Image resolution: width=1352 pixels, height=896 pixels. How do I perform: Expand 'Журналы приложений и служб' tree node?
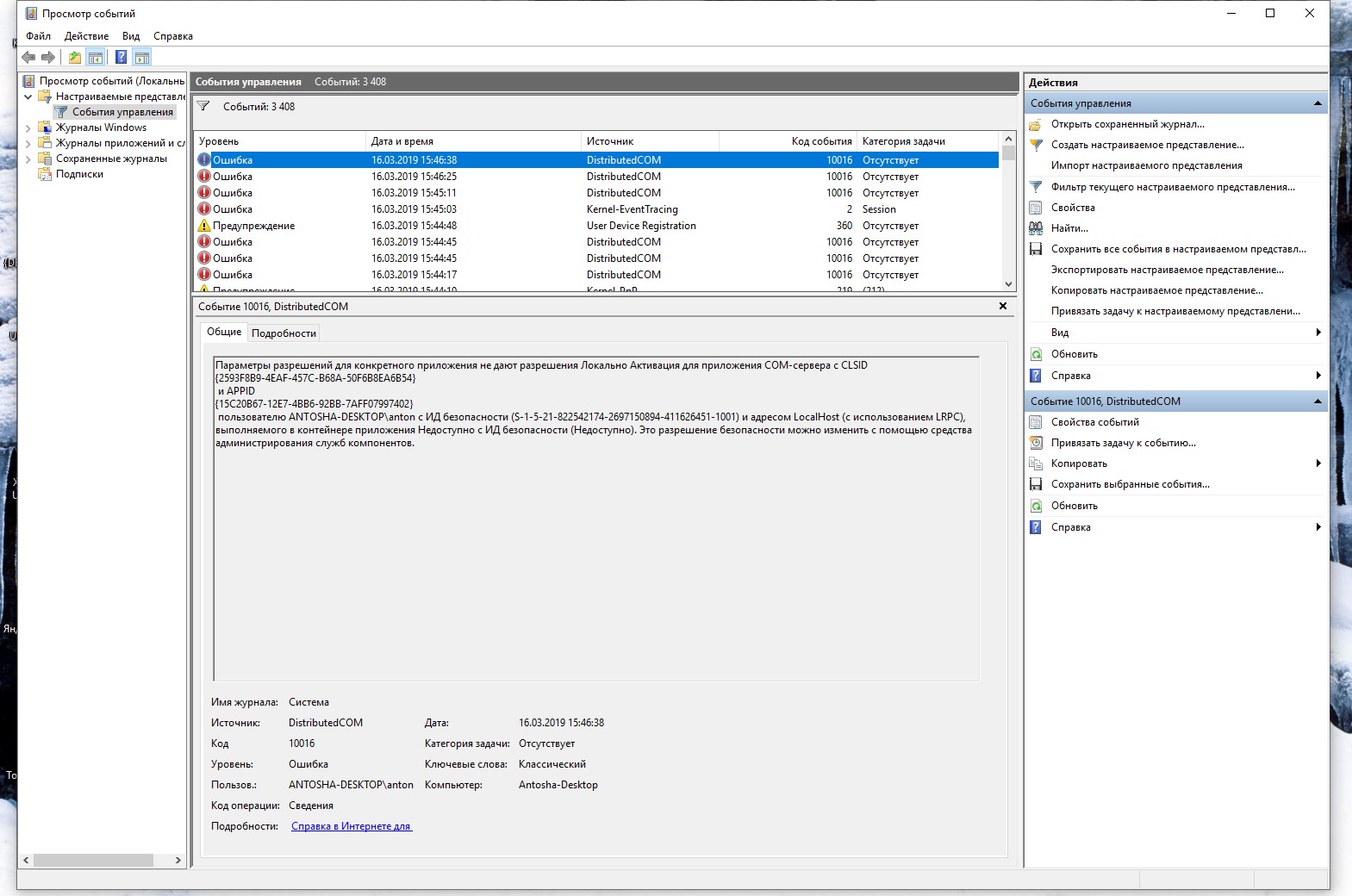click(28, 143)
